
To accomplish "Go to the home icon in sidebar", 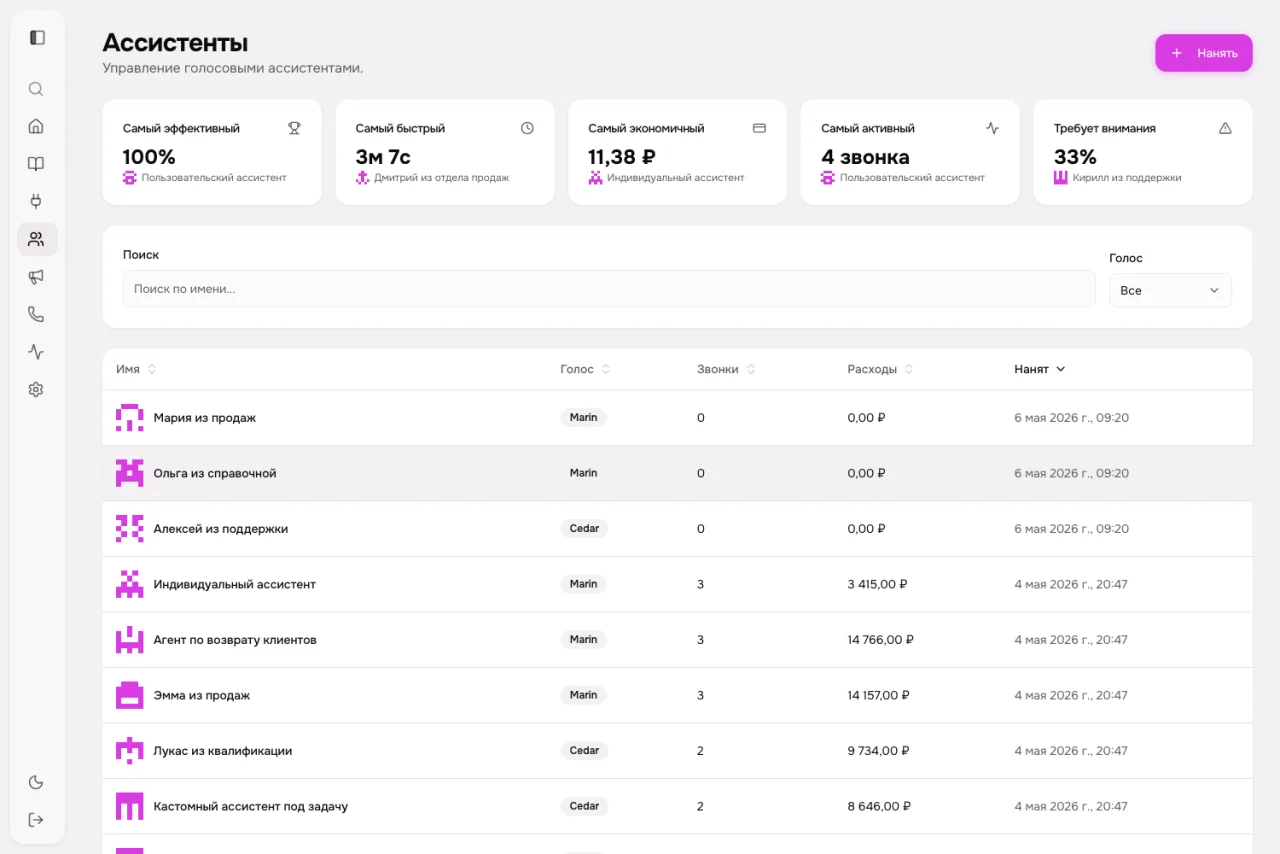I will point(36,126).
